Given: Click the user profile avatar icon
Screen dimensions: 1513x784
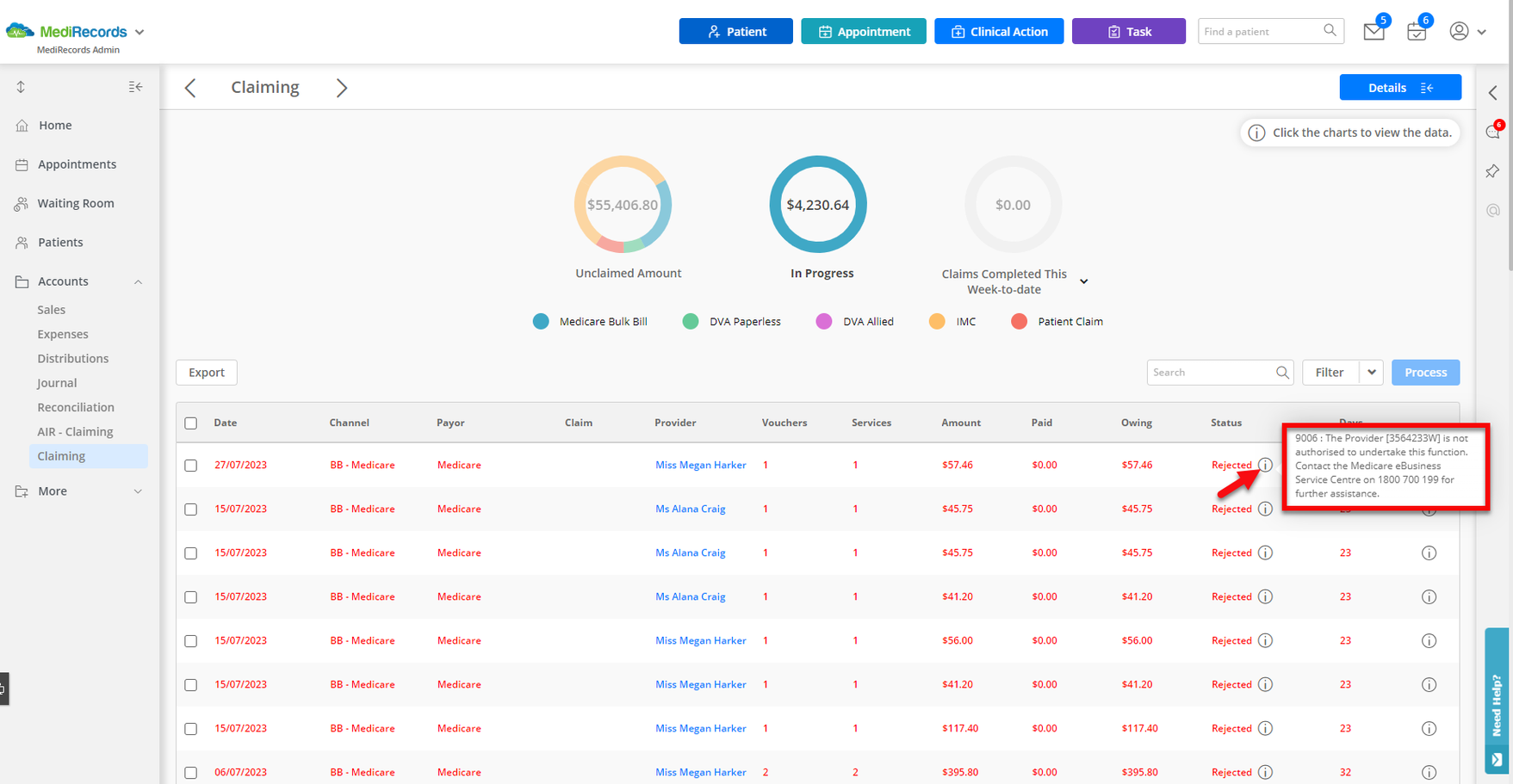Looking at the screenshot, I should pos(1459,32).
